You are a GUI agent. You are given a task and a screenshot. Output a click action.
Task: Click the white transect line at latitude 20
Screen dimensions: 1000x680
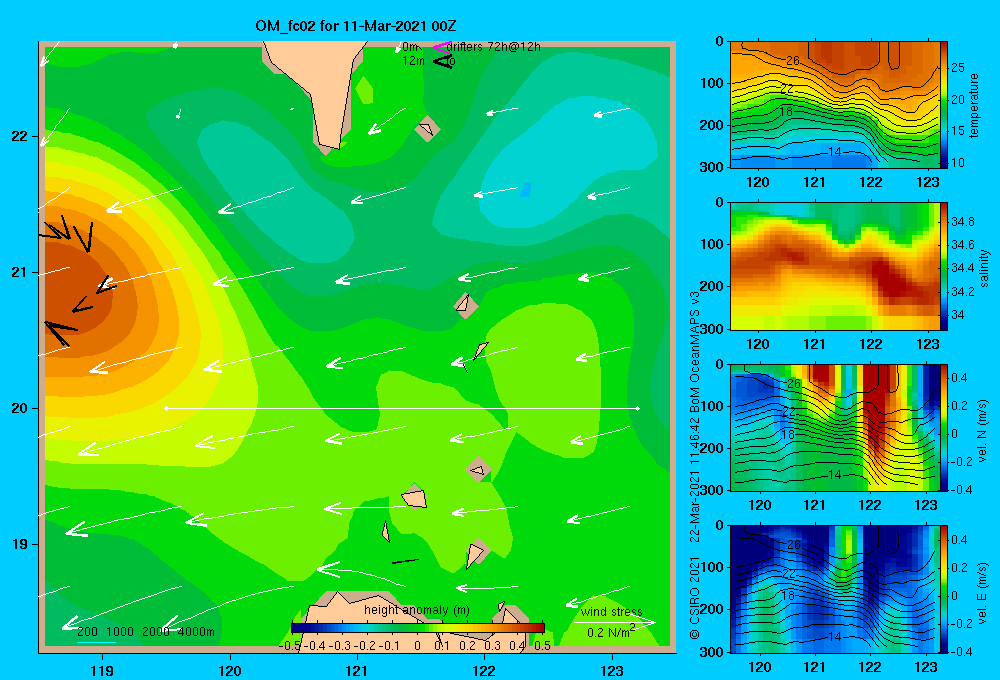[402, 408]
